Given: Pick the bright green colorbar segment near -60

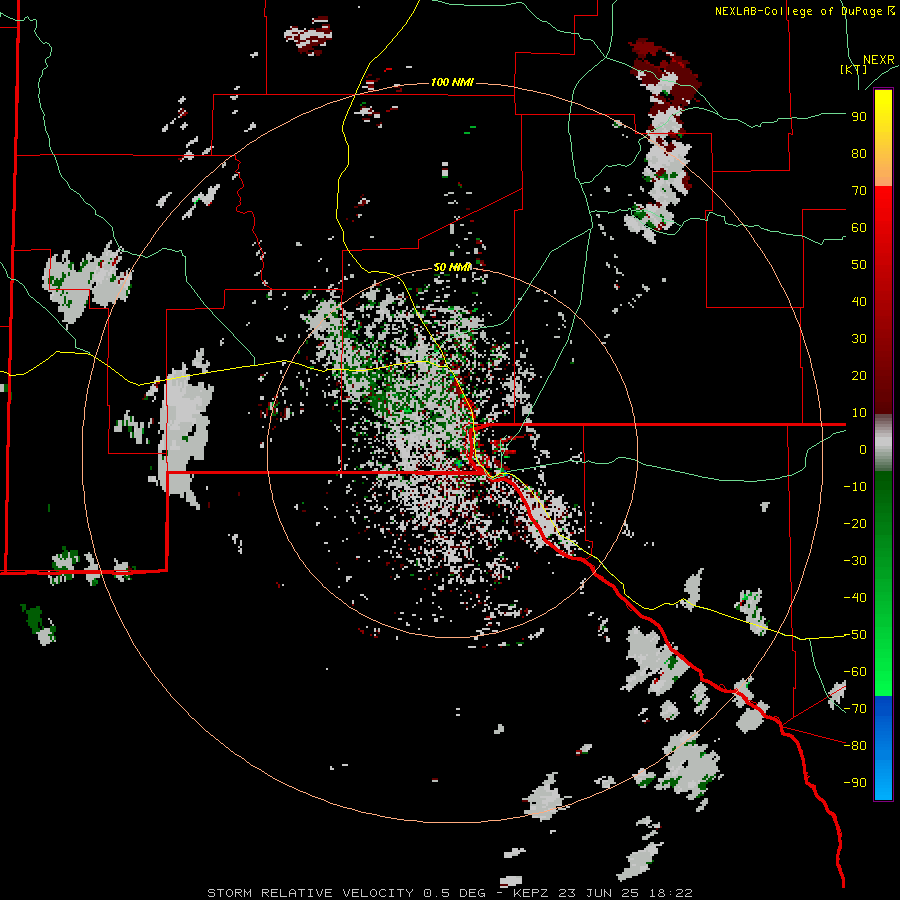Looking at the screenshot, I should (x=883, y=669).
